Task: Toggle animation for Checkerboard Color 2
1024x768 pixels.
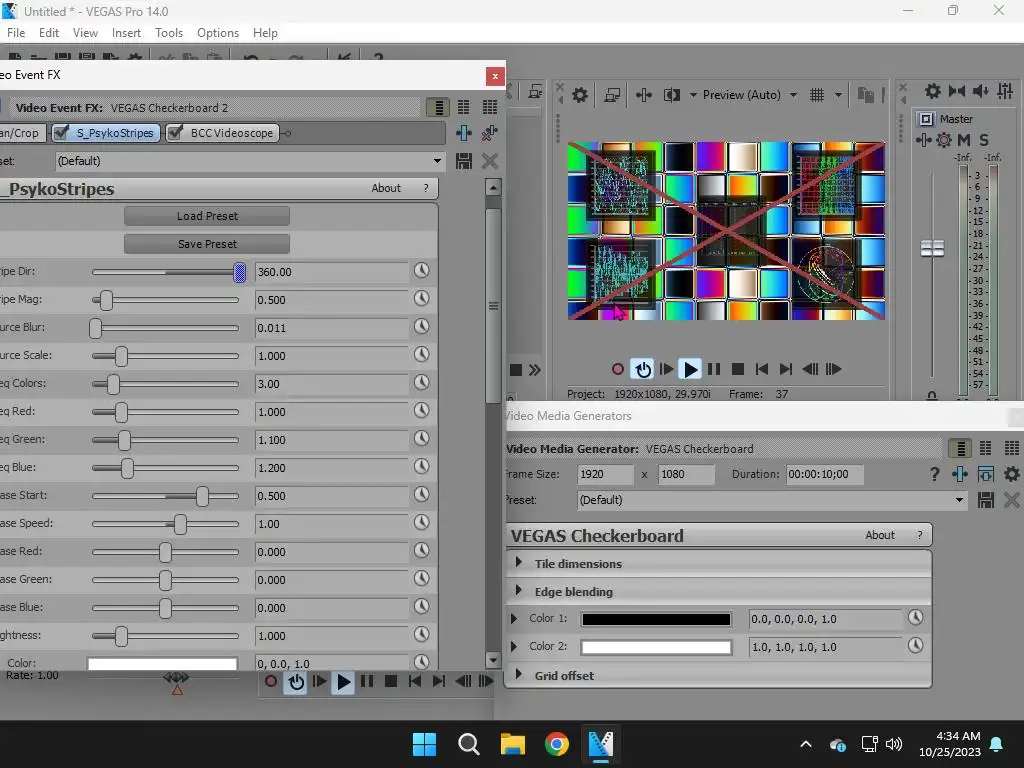Action: tap(916, 645)
